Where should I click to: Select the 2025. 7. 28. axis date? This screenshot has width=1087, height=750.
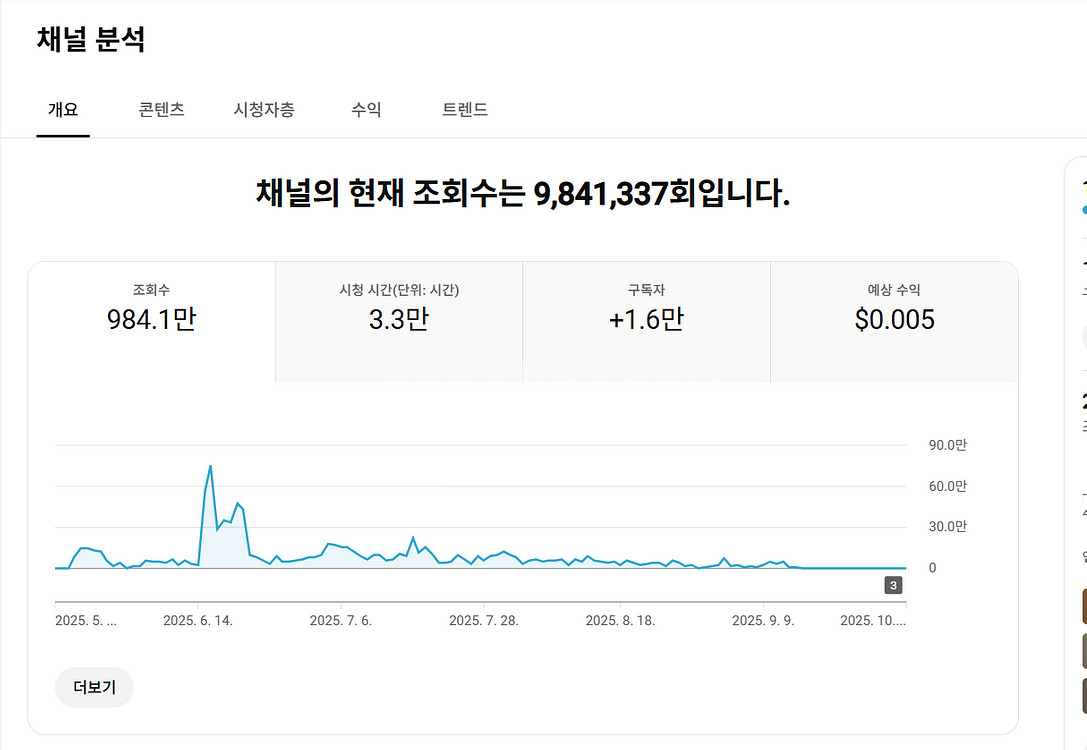tap(484, 620)
